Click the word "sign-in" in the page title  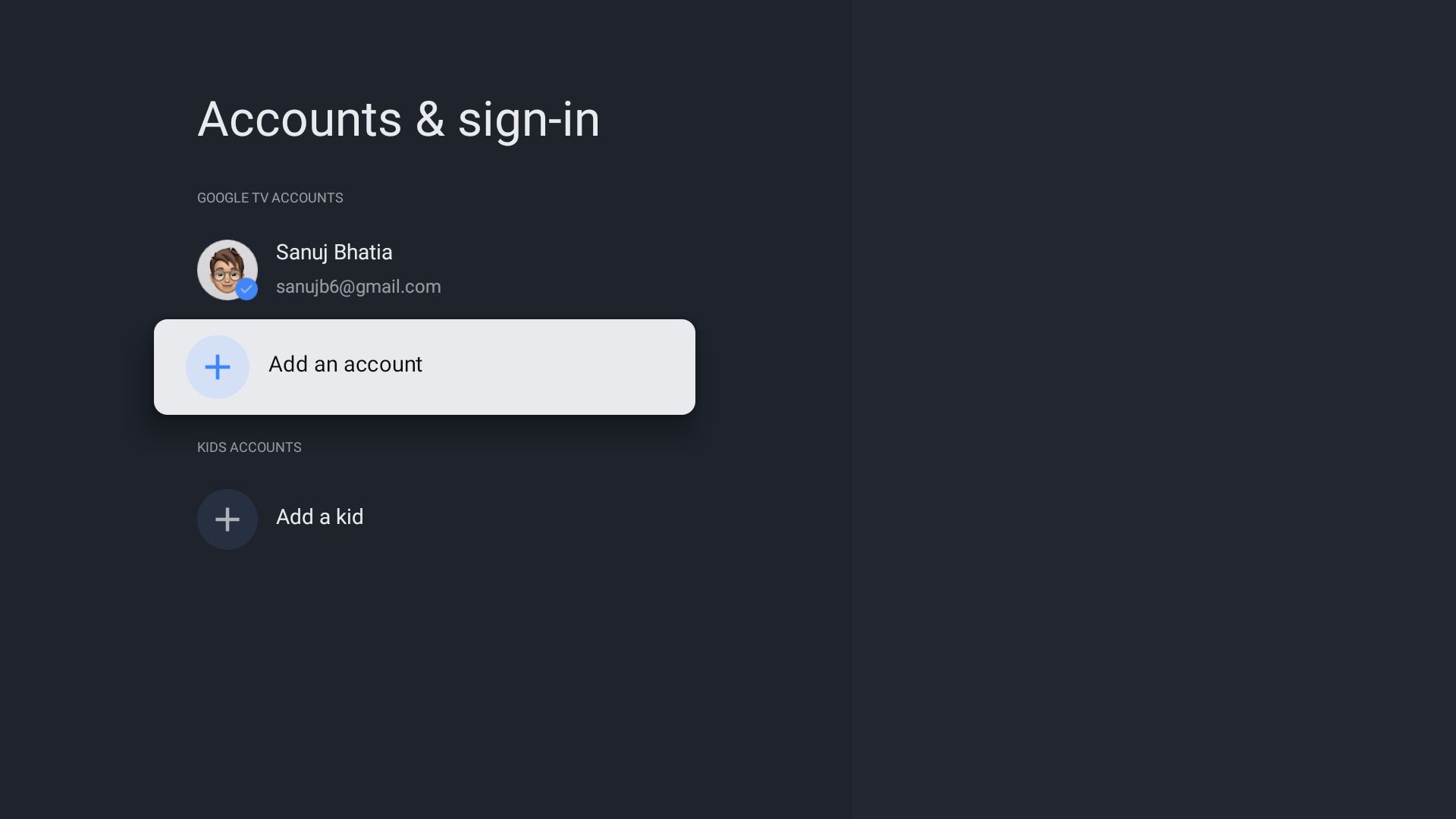[x=529, y=120]
